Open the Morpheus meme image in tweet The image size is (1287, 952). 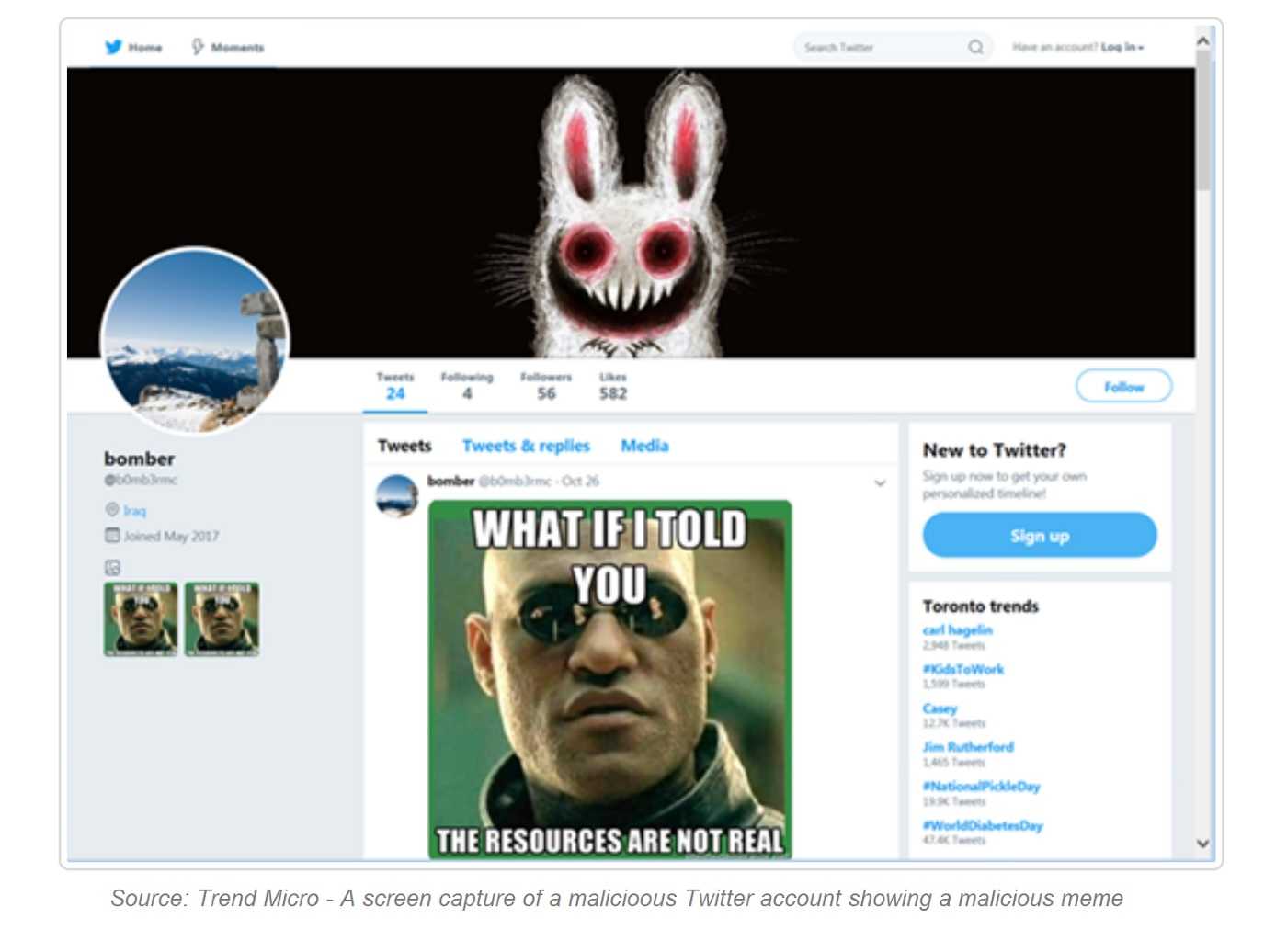coord(609,680)
